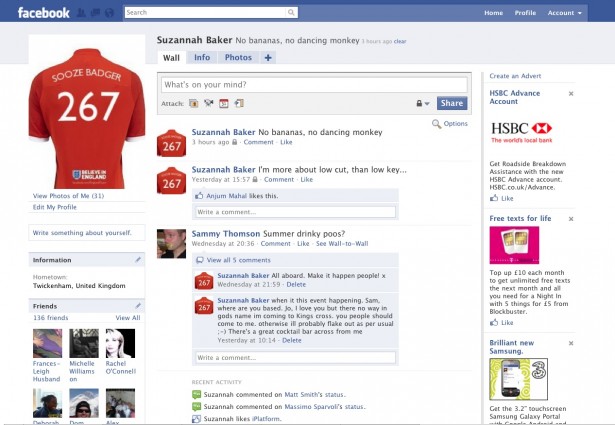Click View All friends link
This screenshot has width=615, height=425.
pos(128,318)
